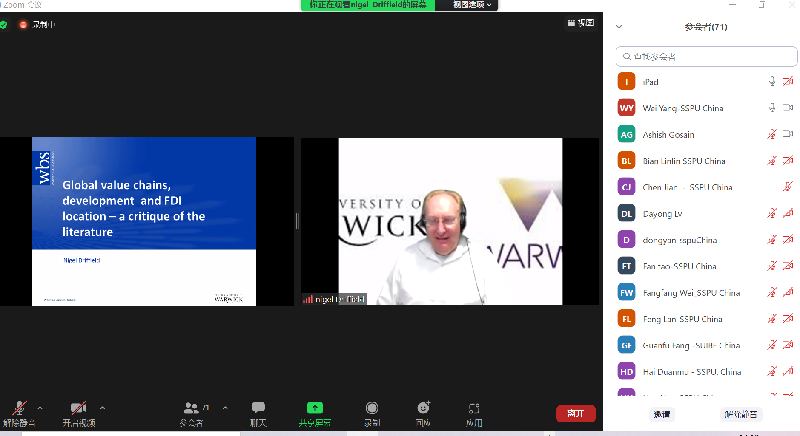Screen dimensions: 800x436
Task: Click the view layout button top right of video area
Action: coord(581,23)
